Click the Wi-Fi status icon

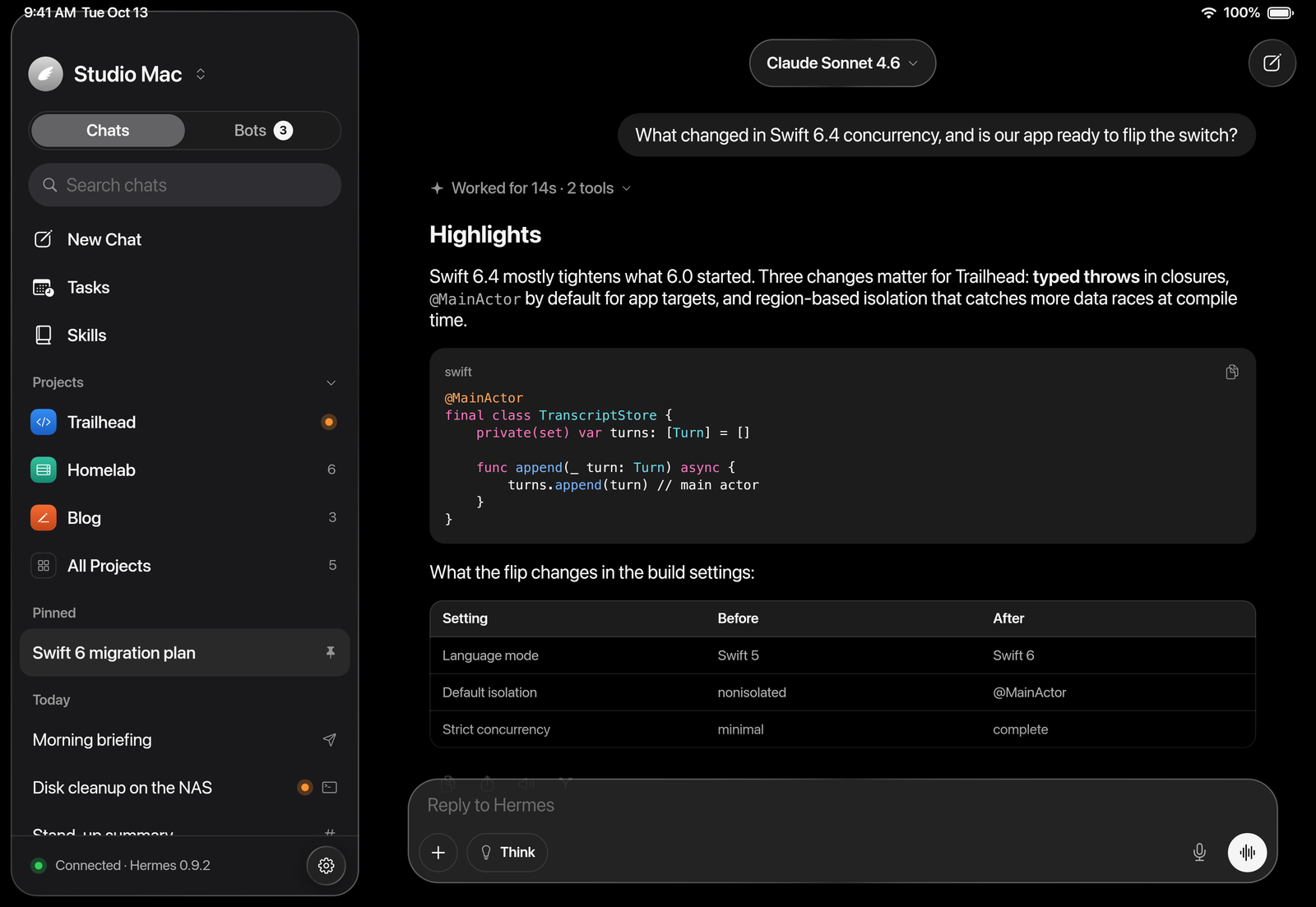pyautogui.click(x=1208, y=12)
